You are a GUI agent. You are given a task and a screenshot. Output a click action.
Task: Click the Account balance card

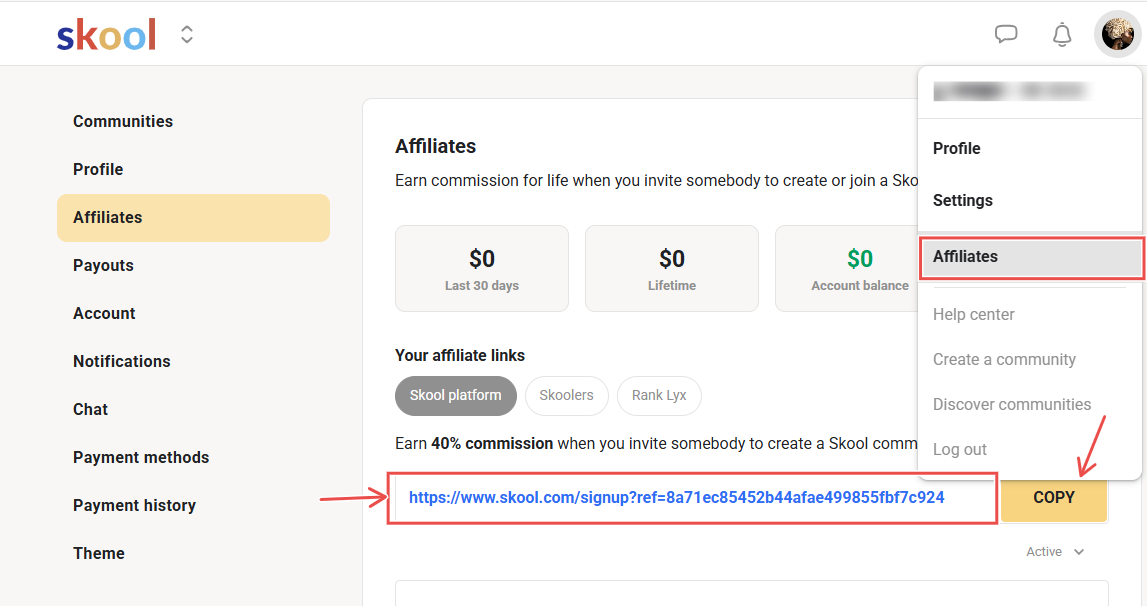pos(846,269)
